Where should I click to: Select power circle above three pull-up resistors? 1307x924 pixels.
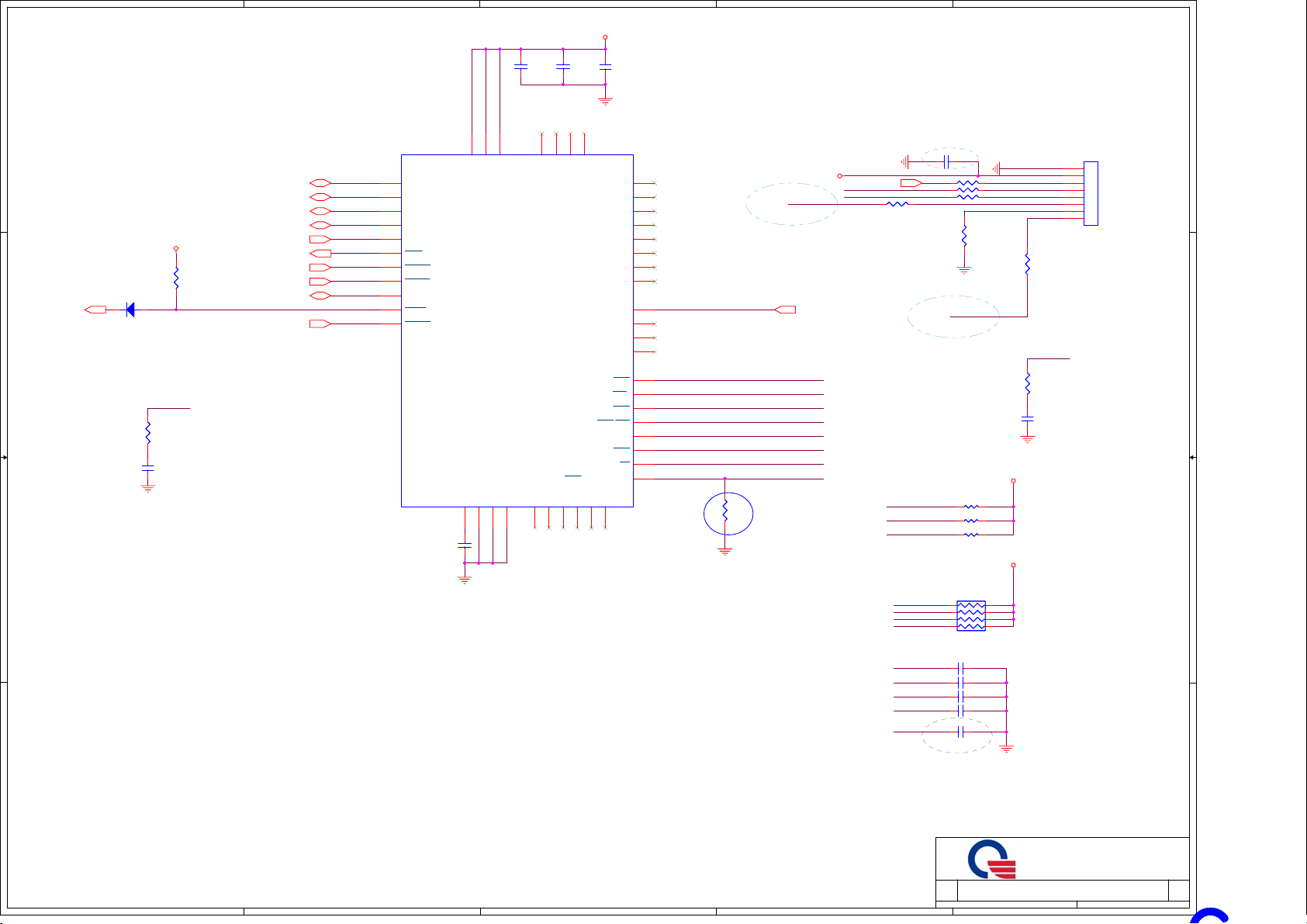[x=1014, y=481]
